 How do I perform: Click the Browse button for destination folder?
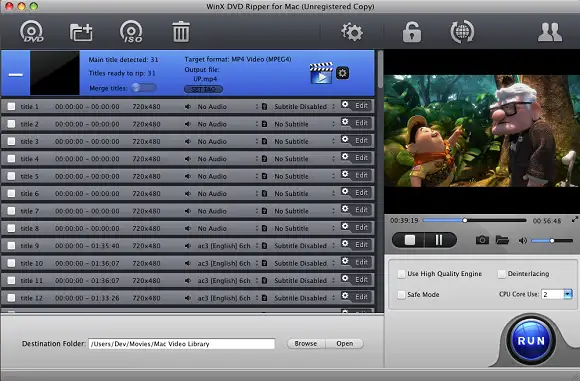(306, 344)
